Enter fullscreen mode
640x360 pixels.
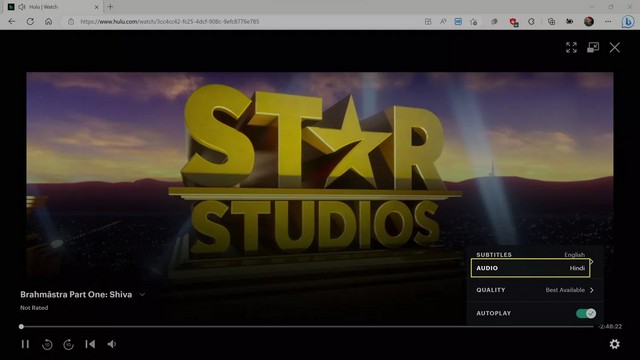point(571,47)
